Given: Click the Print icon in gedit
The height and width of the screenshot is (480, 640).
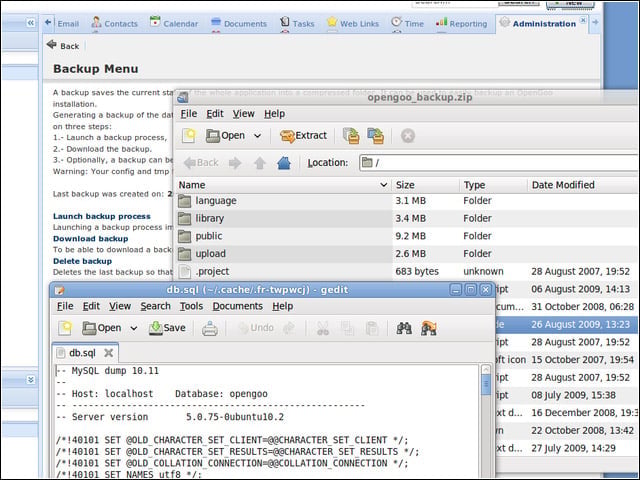Looking at the screenshot, I should coord(210,328).
